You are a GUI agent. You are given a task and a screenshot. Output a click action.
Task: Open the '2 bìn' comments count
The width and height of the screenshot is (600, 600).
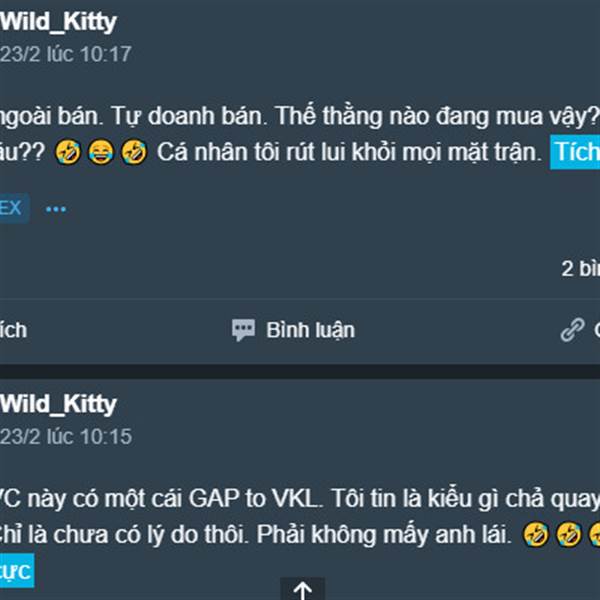580,269
